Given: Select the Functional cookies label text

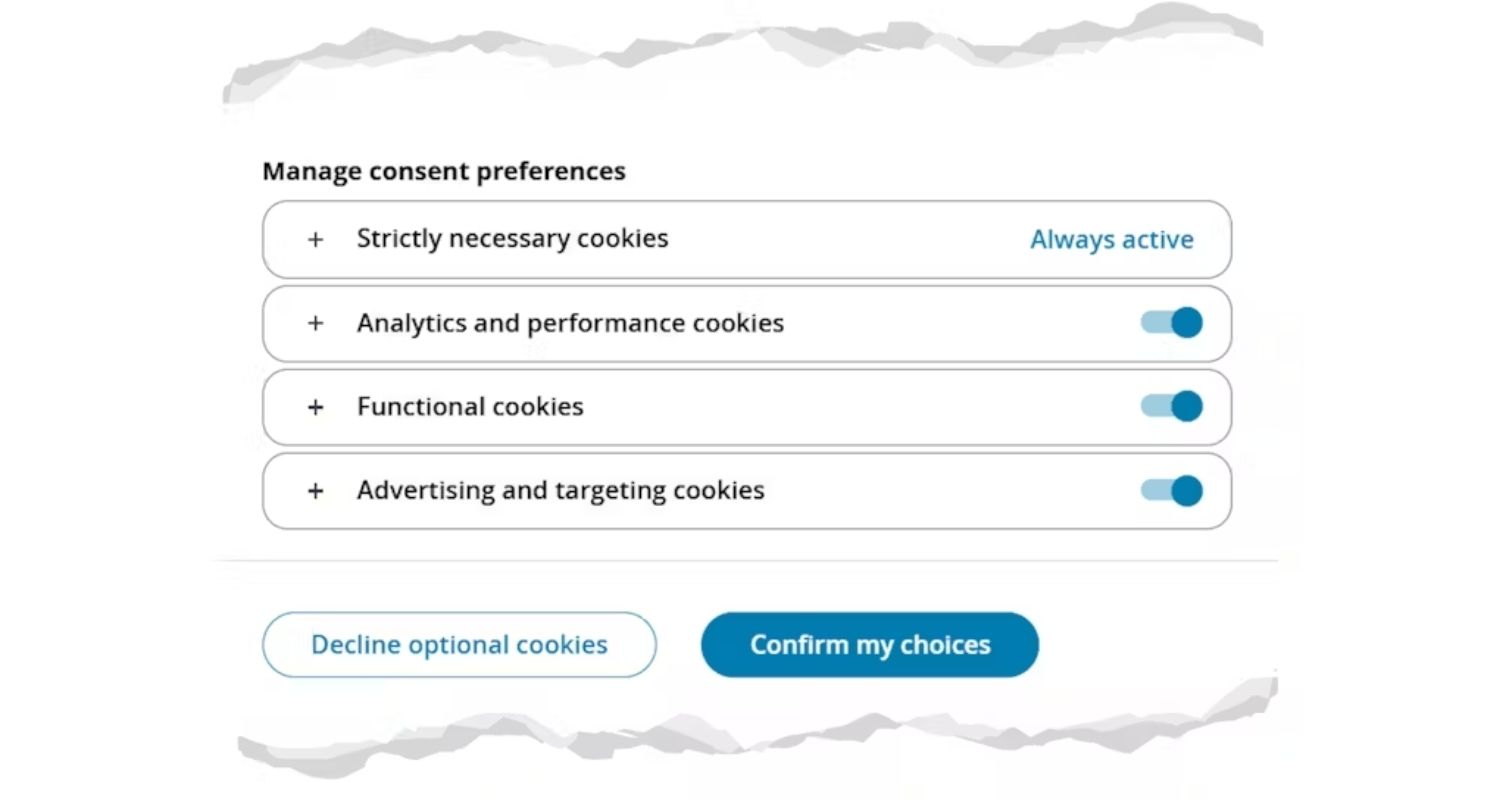Looking at the screenshot, I should pyautogui.click(x=470, y=407).
